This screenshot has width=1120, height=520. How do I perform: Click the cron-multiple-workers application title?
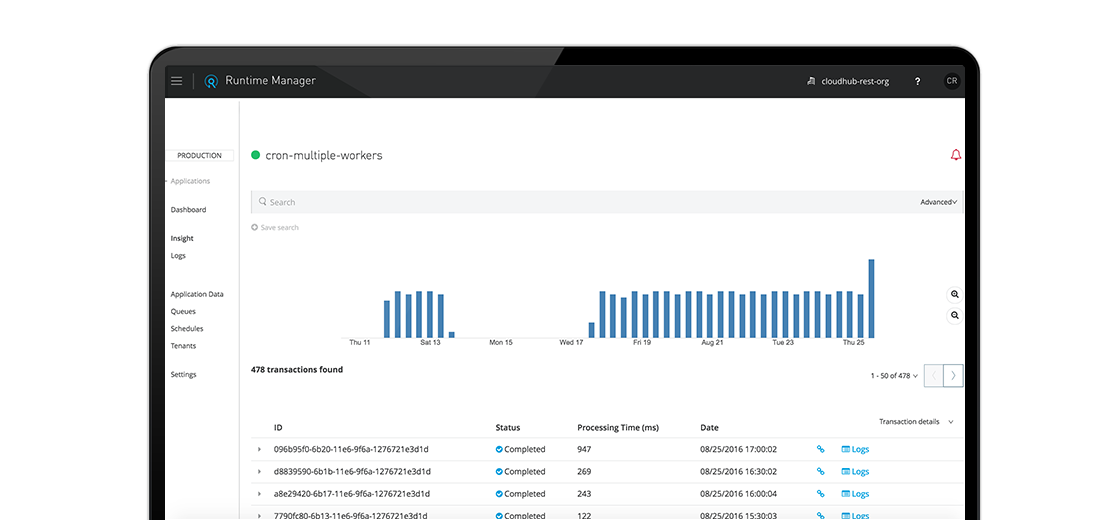[x=324, y=155]
